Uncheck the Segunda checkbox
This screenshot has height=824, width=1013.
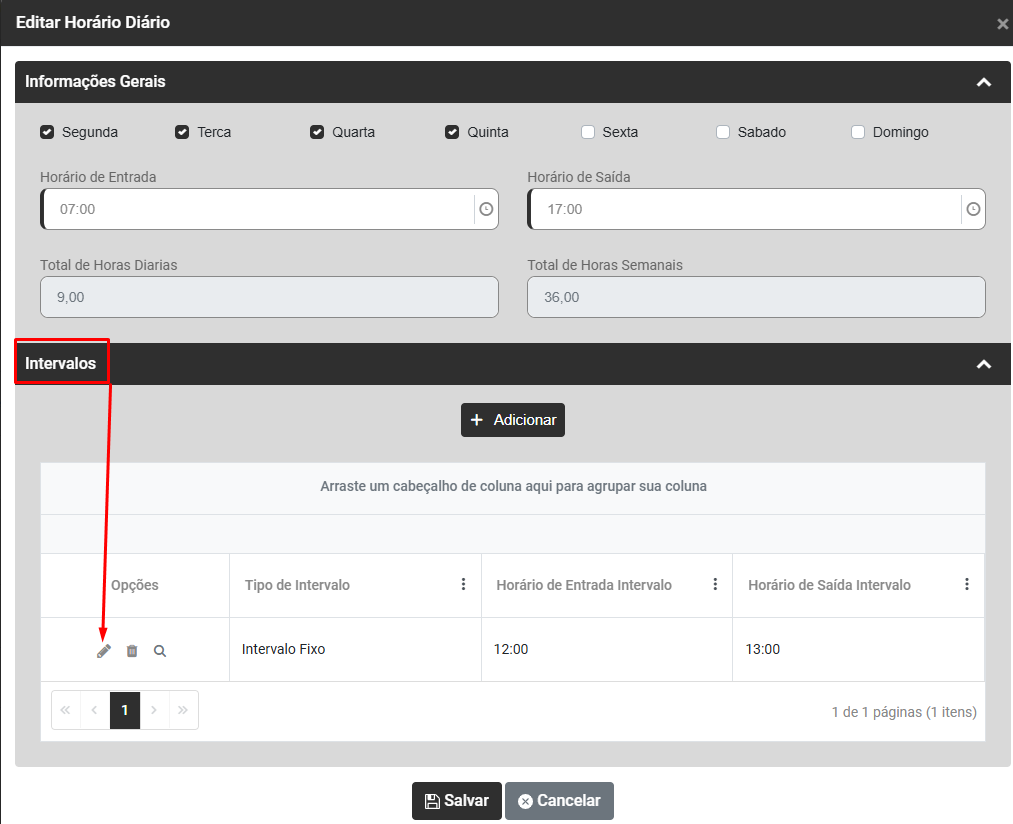(x=47, y=132)
